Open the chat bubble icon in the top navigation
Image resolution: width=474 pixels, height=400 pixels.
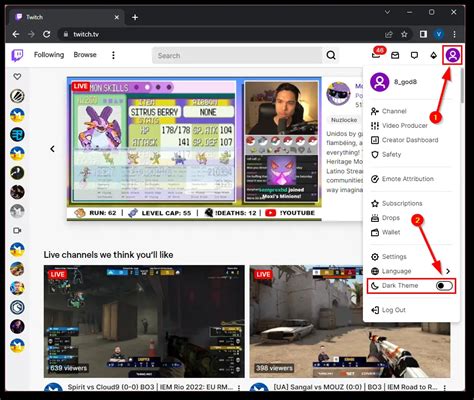[x=414, y=55]
